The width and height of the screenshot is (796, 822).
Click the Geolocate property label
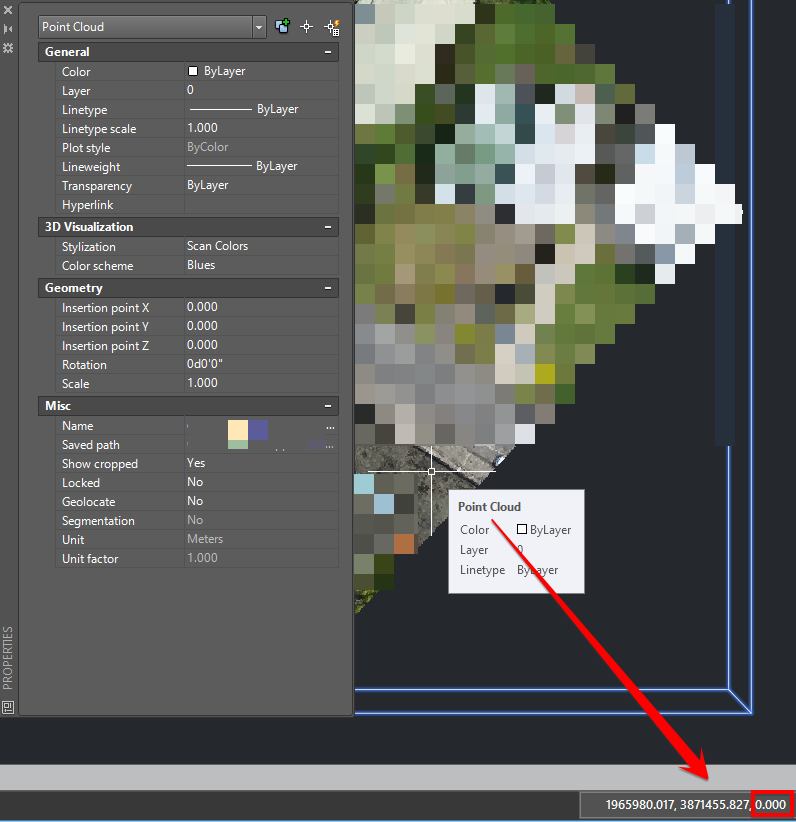[x=89, y=502]
